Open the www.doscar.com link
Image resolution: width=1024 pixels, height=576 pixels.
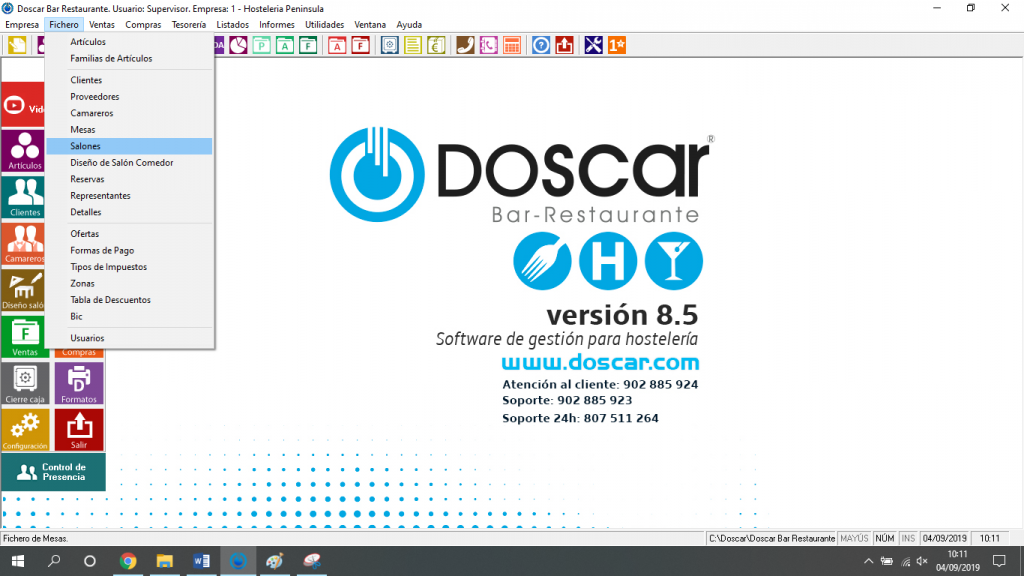[600, 362]
